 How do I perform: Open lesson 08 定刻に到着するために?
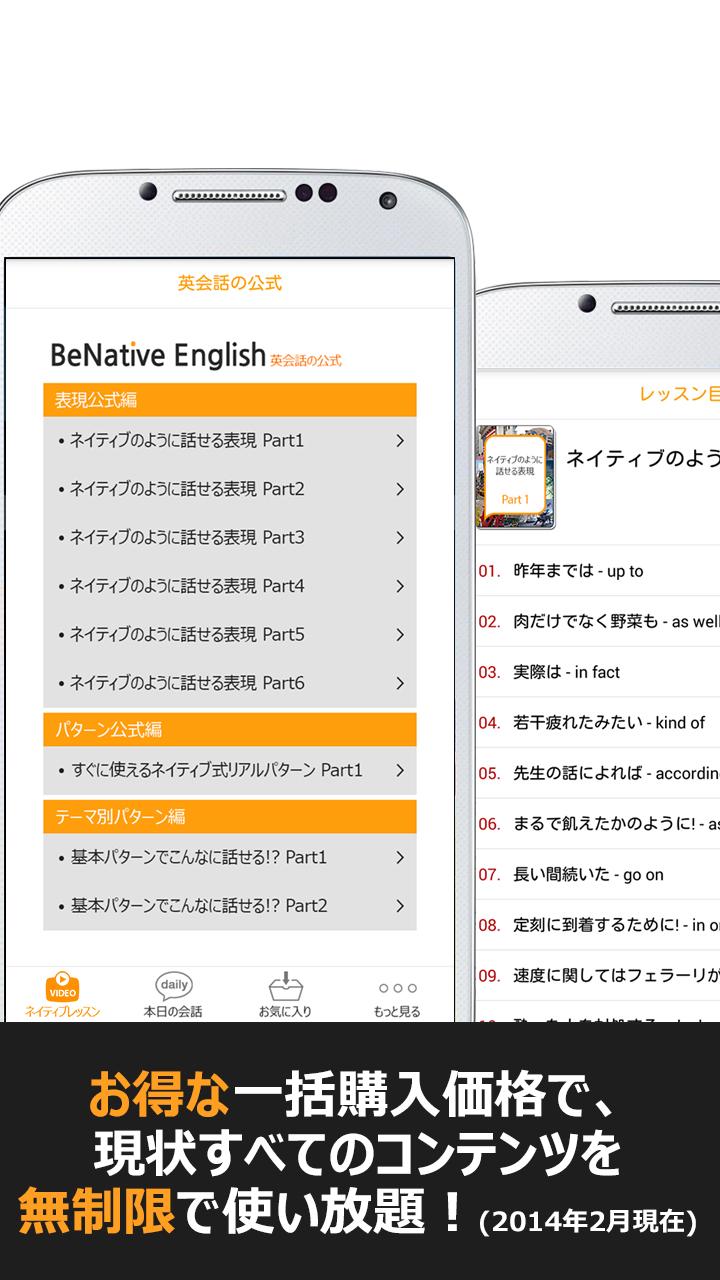tap(598, 925)
